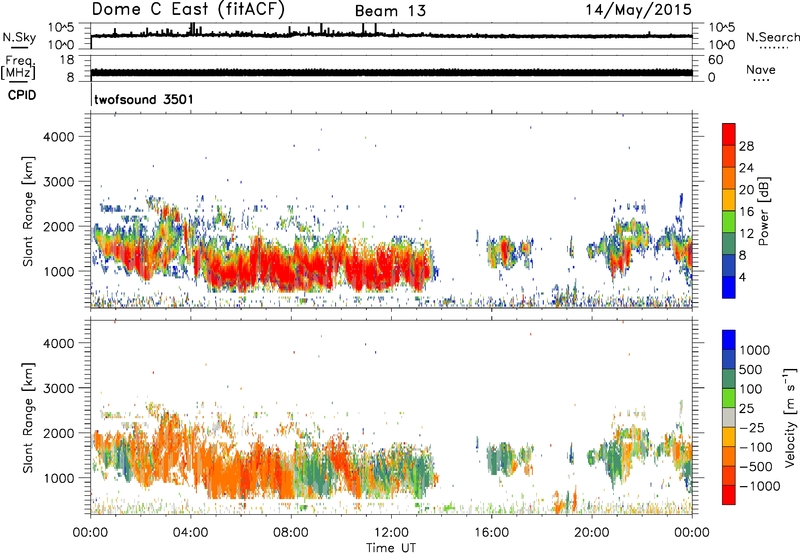Click the '16:00' time axis tick label

(491, 533)
